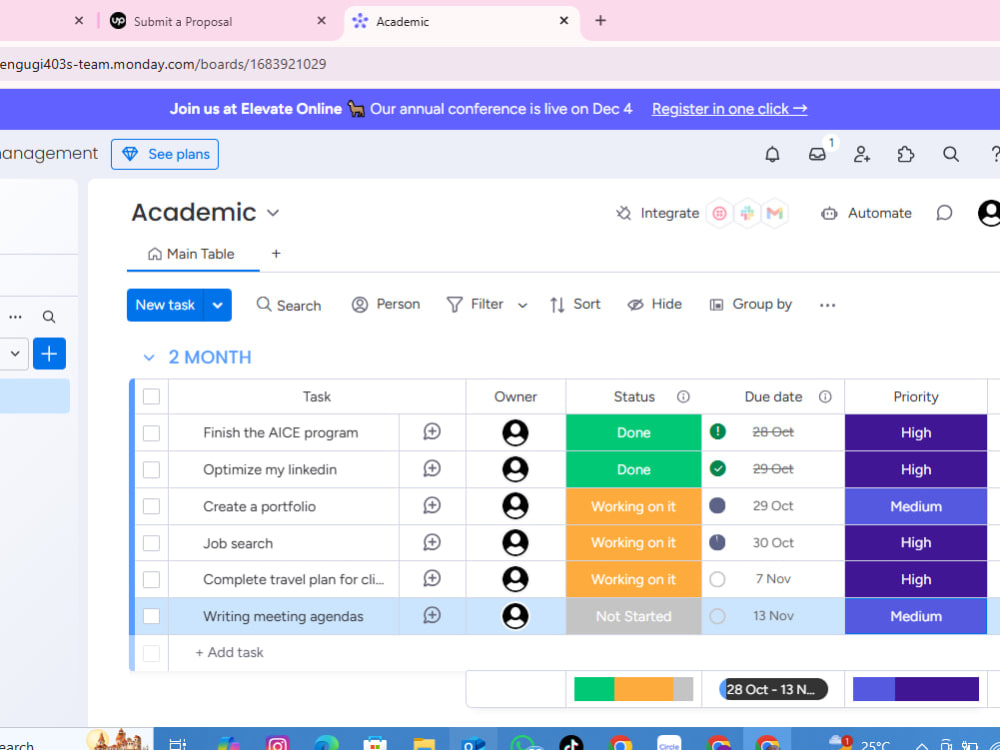Open conversation for Finish the AICE program
Image resolution: width=1000 pixels, height=750 pixels.
click(x=432, y=432)
